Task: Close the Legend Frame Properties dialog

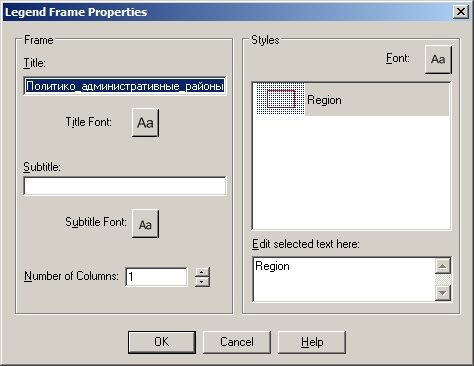Action: pyautogui.click(x=461, y=12)
